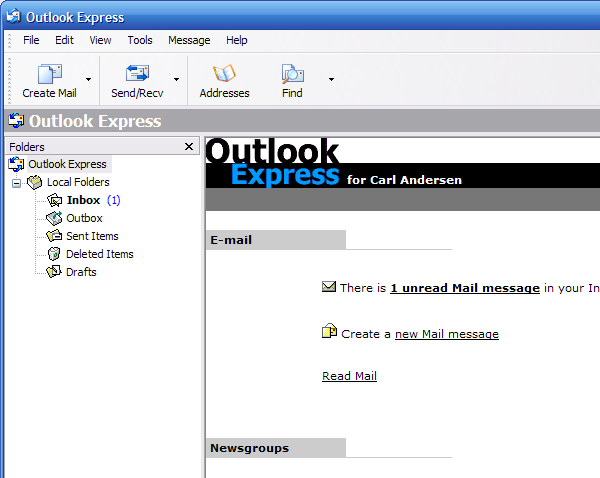Screen dimensions: 600x478
Task: Expand the Find dropdown arrow
Action: 331,80
